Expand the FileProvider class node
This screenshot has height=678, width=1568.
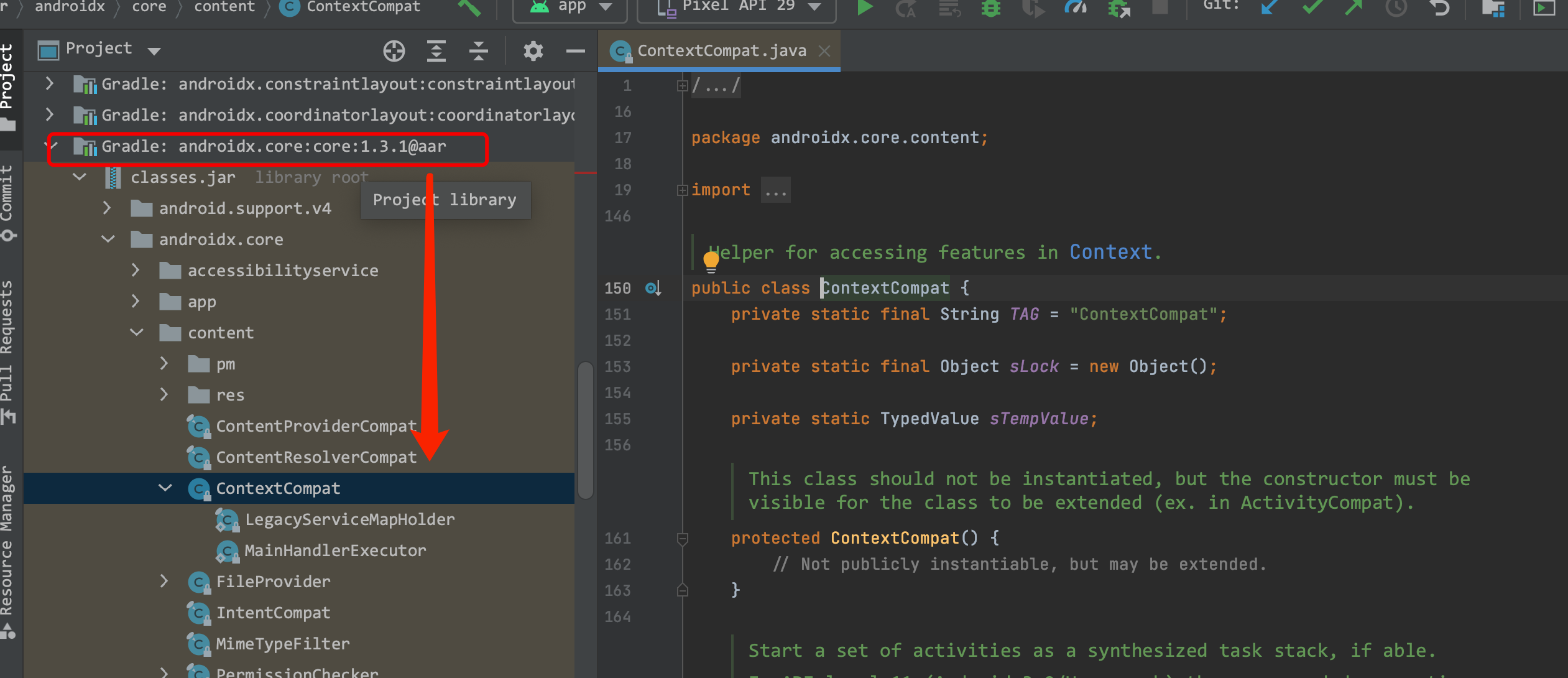164,582
